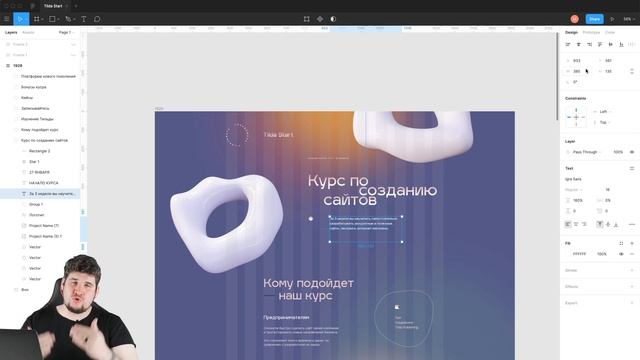Open fill style library icon

point(621,243)
